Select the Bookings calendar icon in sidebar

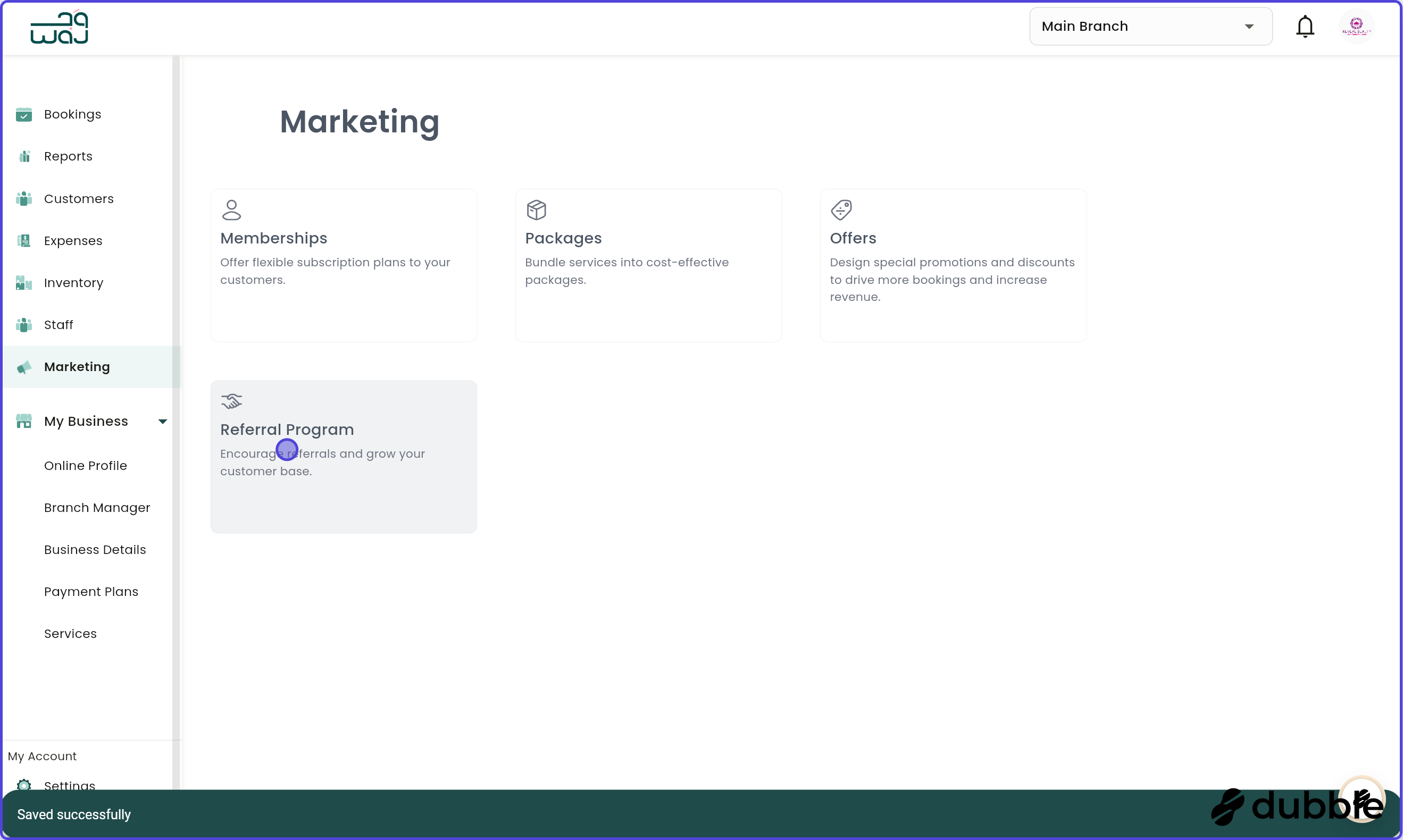coord(24,114)
